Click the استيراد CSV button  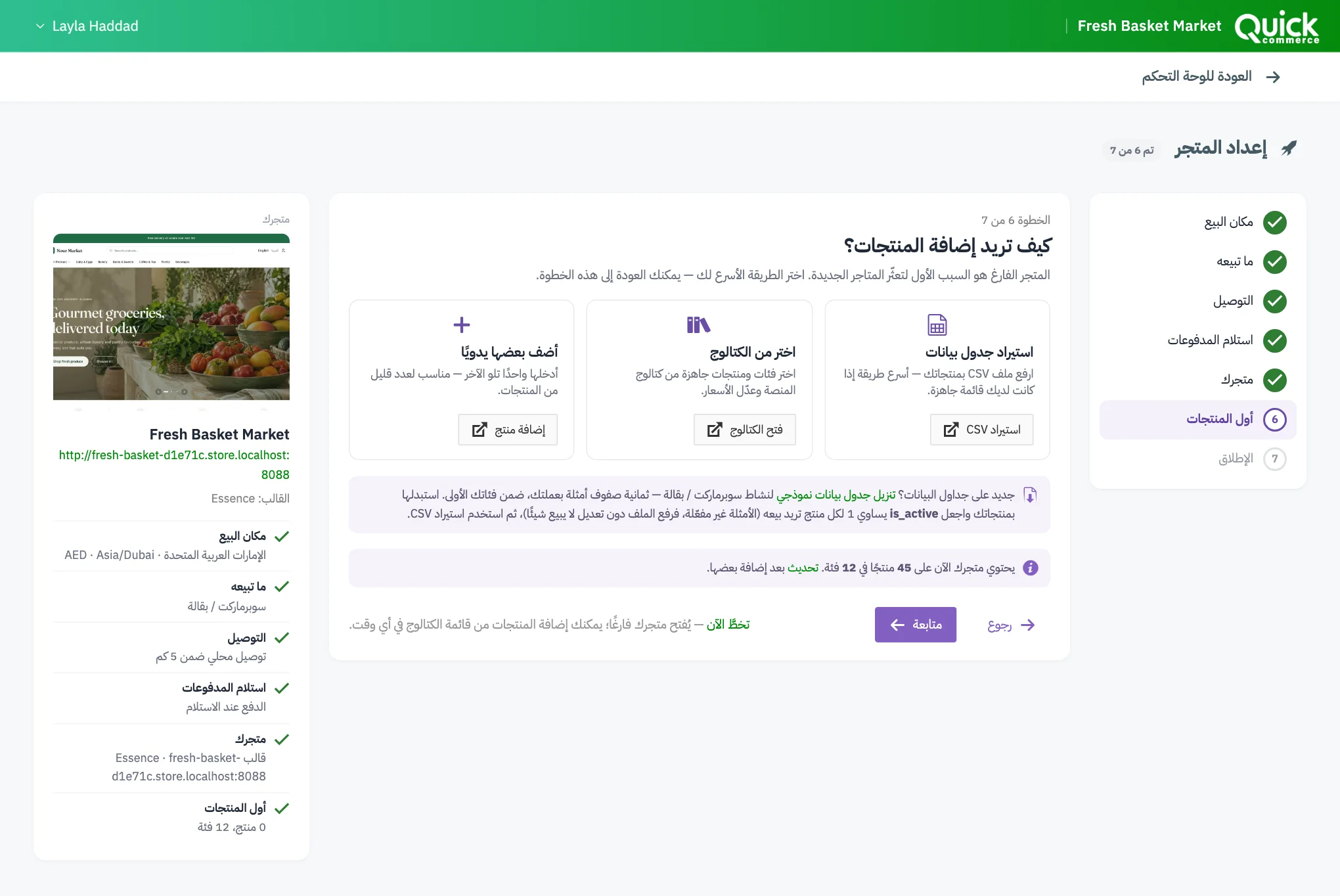tap(981, 430)
